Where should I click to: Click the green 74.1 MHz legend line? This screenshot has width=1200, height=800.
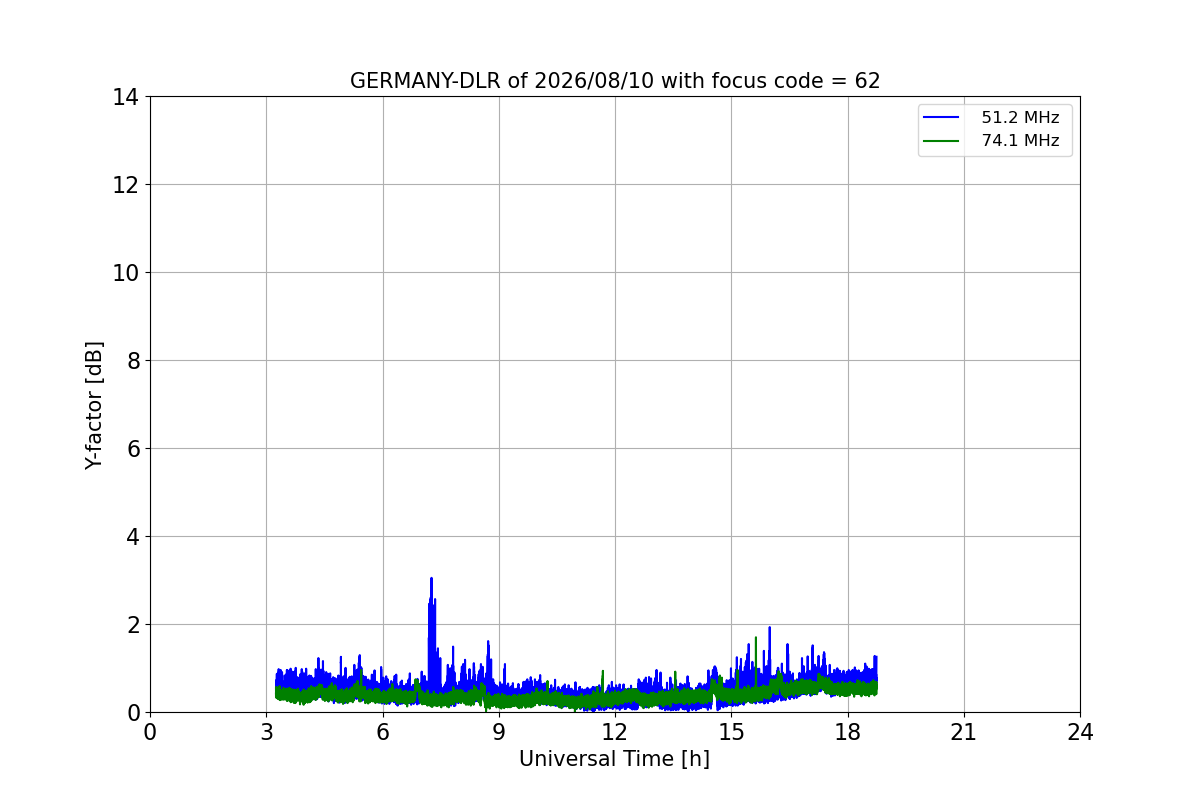941,141
